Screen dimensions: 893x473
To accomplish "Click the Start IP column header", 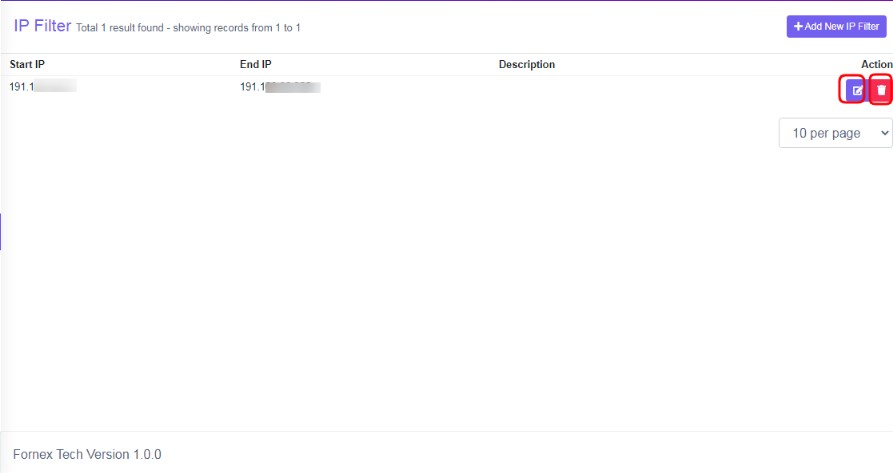I will click(27, 64).
